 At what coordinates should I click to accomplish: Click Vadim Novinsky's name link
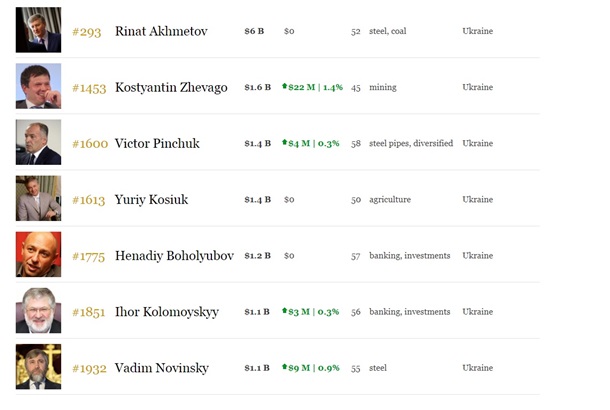pyautogui.click(x=162, y=367)
